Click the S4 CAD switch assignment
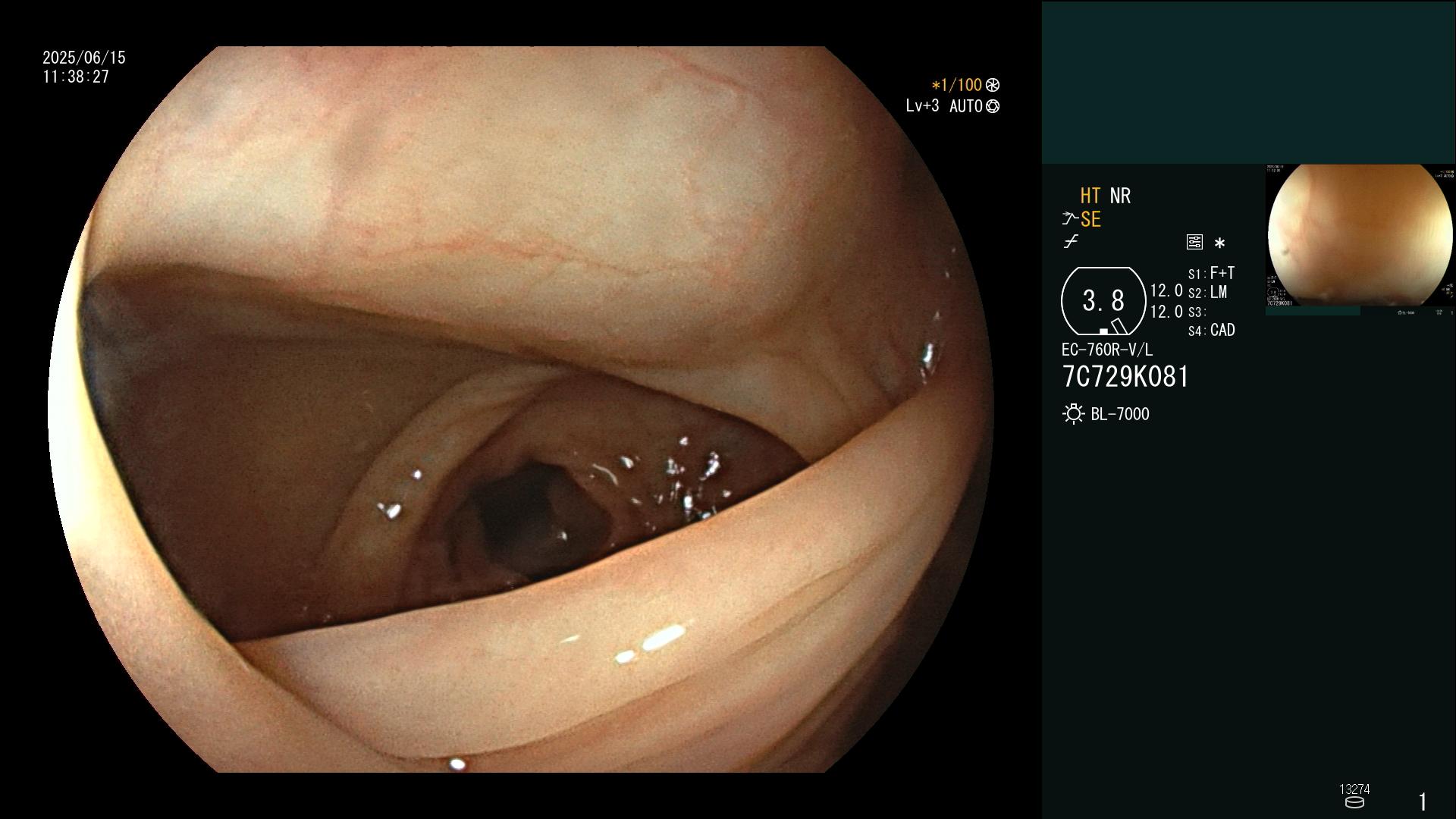Image resolution: width=1456 pixels, height=819 pixels. [x=1212, y=331]
